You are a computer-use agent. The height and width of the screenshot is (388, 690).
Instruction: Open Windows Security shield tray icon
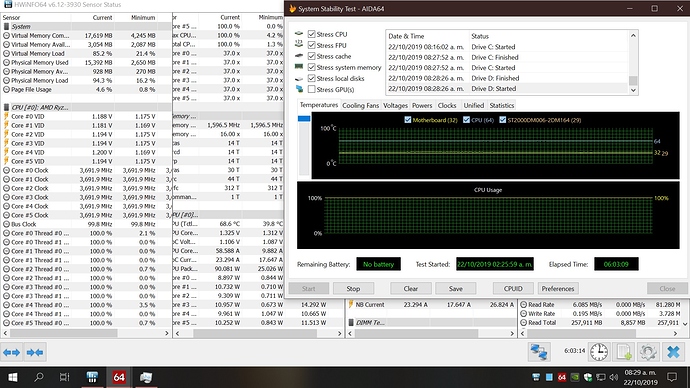pyautogui.click(x=588, y=377)
